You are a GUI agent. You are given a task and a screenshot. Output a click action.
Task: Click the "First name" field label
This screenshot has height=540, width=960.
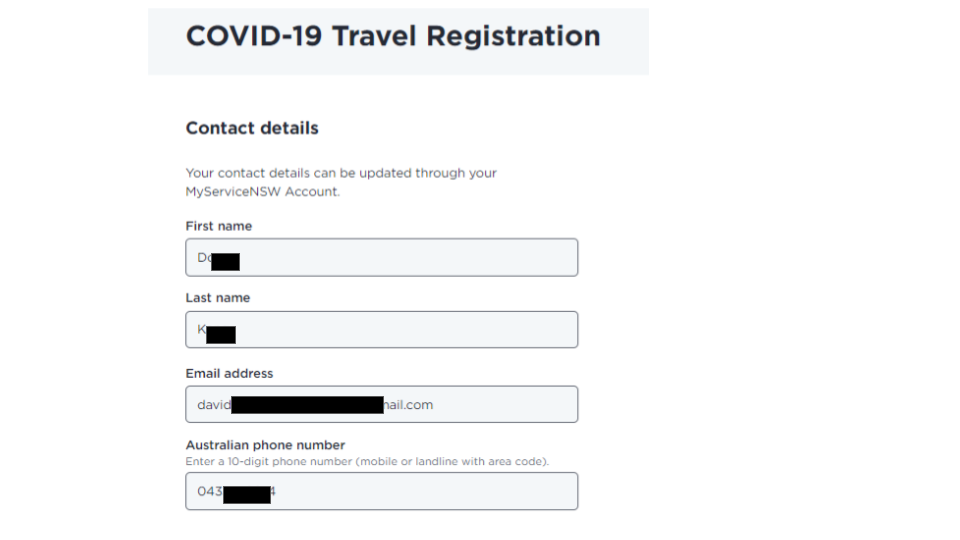pos(218,226)
